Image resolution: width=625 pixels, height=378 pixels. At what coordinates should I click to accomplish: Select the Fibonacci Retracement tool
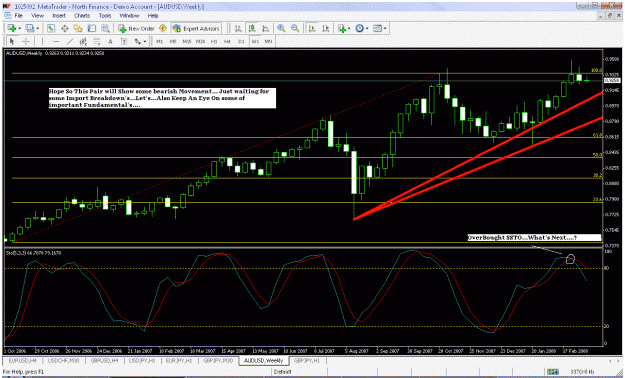click(x=96, y=41)
